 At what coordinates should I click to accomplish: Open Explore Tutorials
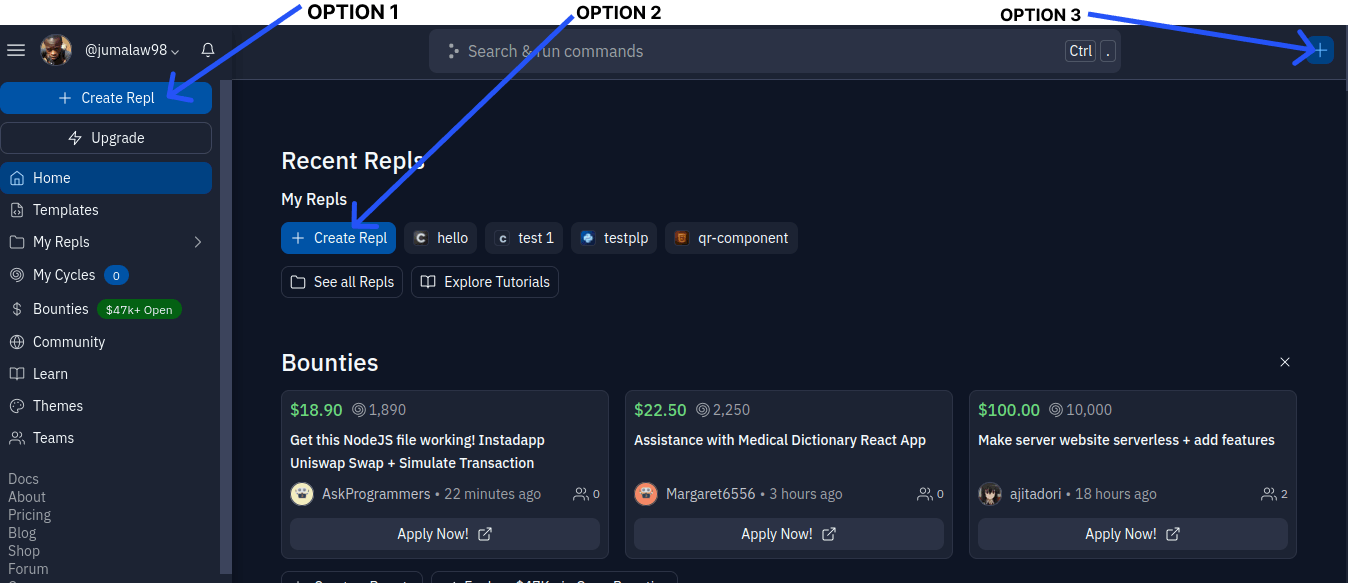485,282
